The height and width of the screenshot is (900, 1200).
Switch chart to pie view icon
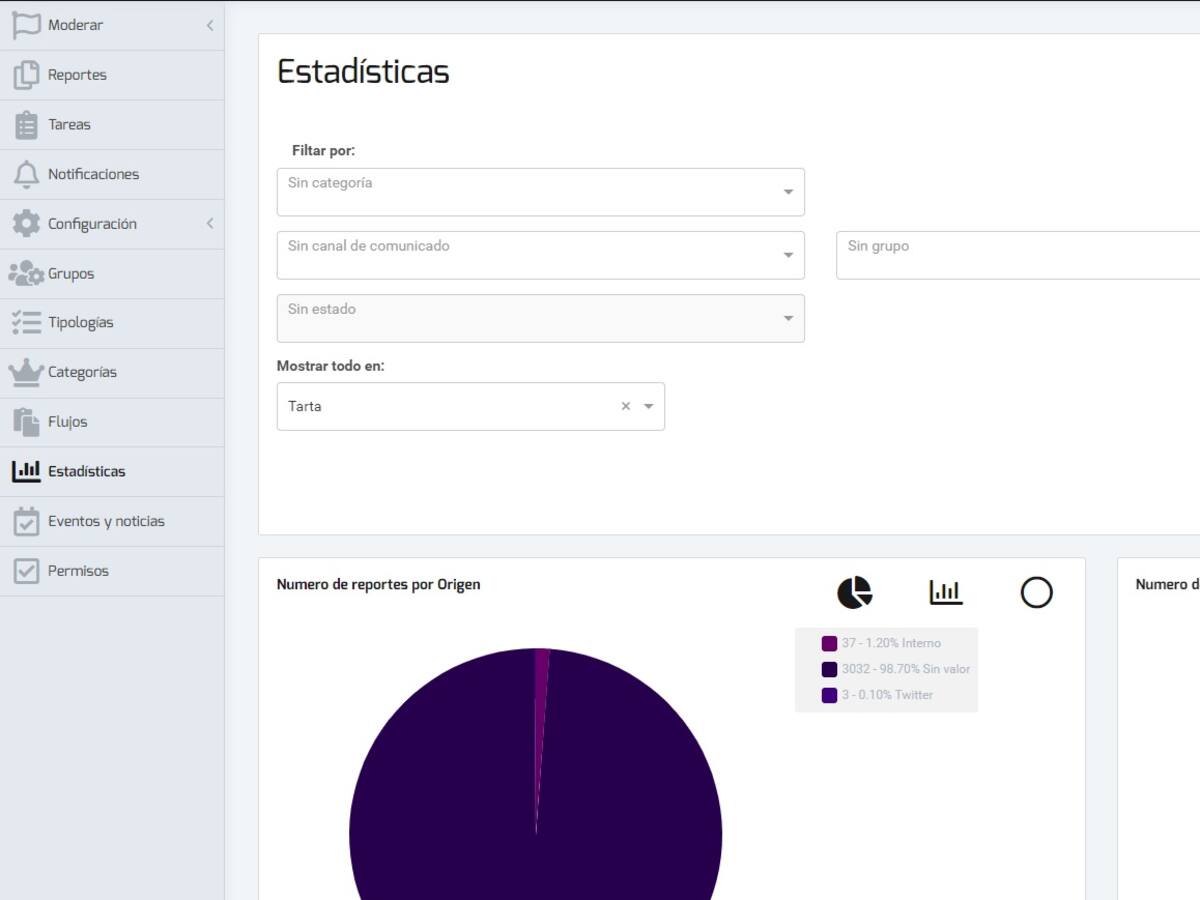click(854, 593)
